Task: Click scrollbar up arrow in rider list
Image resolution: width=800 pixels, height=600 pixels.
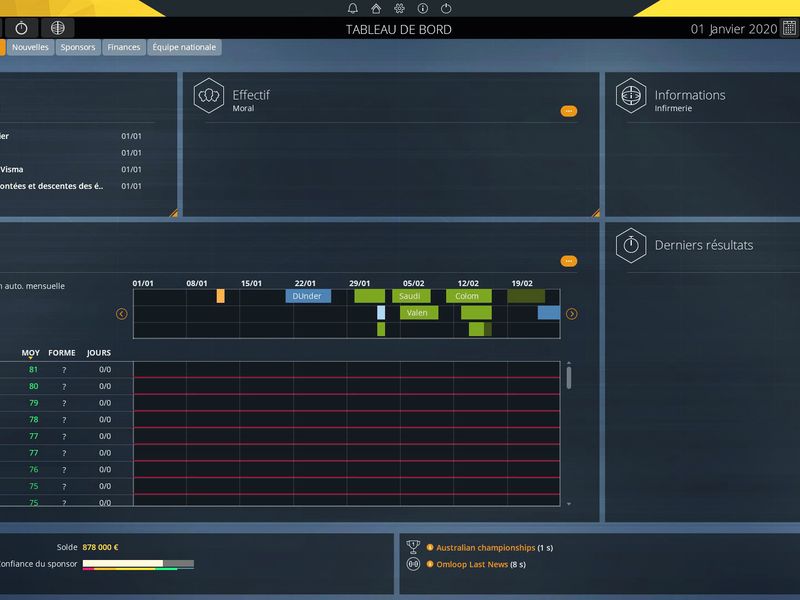Action: click(x=569, y=363)
